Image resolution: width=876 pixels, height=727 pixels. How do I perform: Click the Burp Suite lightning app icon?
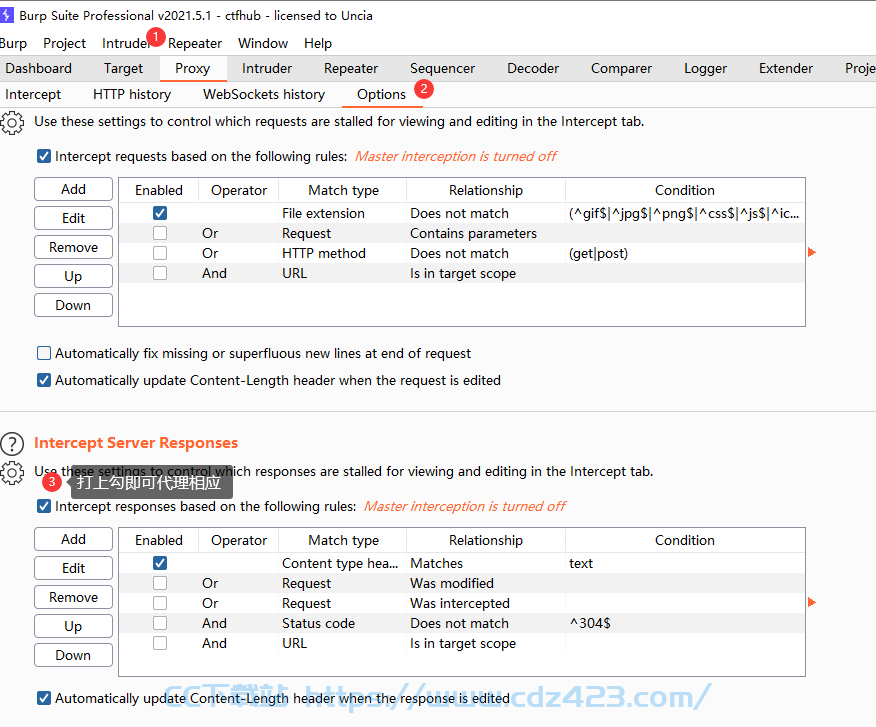point(6,15)
